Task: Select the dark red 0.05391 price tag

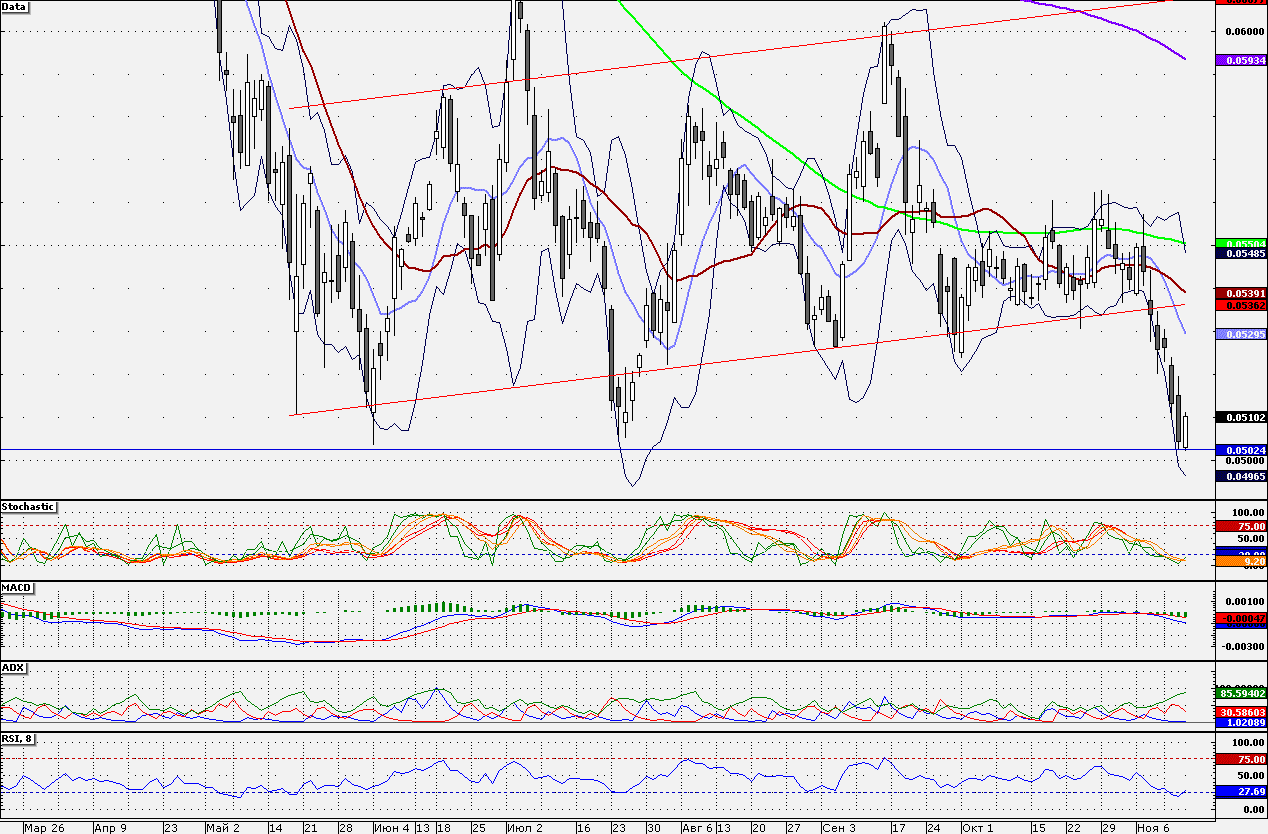Action: pyautogui.click(x=1241, y=293)
